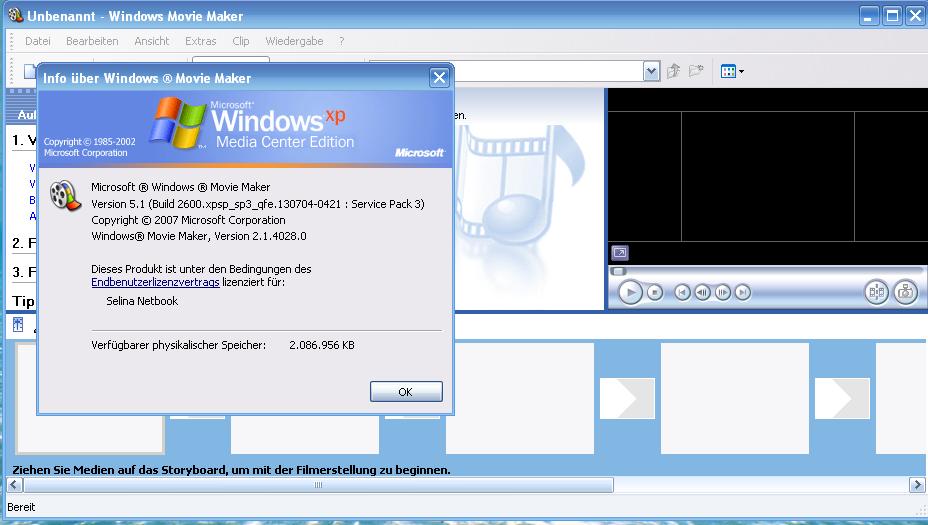The image size is (928, 525).
Task: Move the preview seek bar thumb
Action: coord(619,271)
